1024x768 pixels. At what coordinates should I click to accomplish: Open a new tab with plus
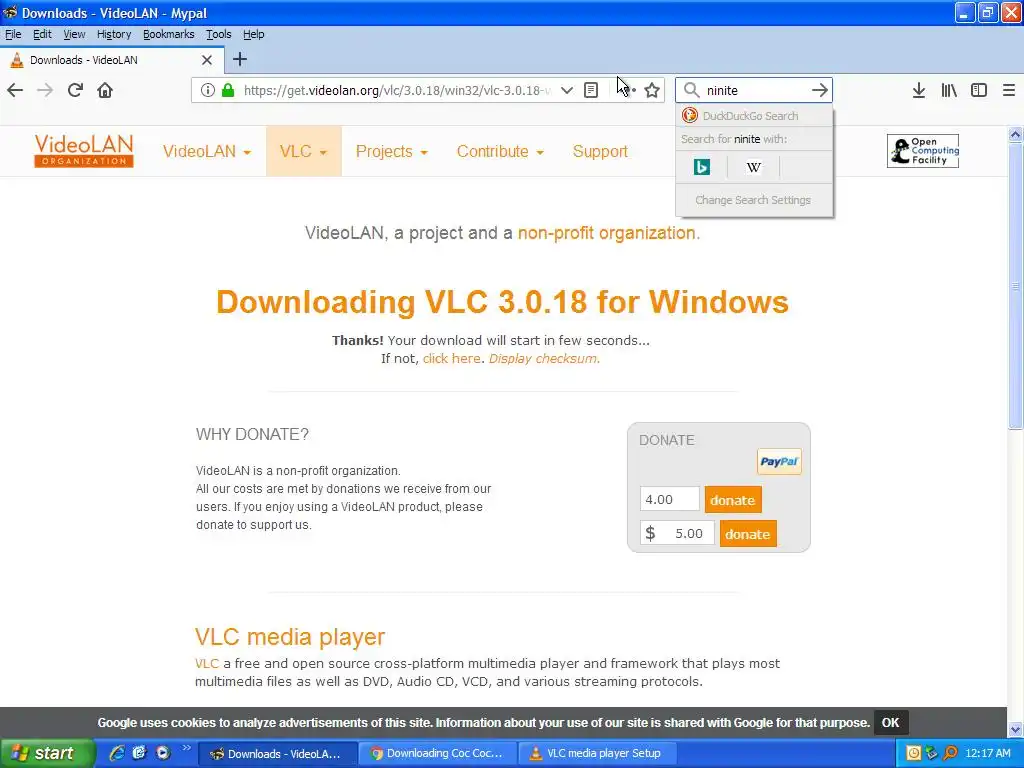[240, 59]
